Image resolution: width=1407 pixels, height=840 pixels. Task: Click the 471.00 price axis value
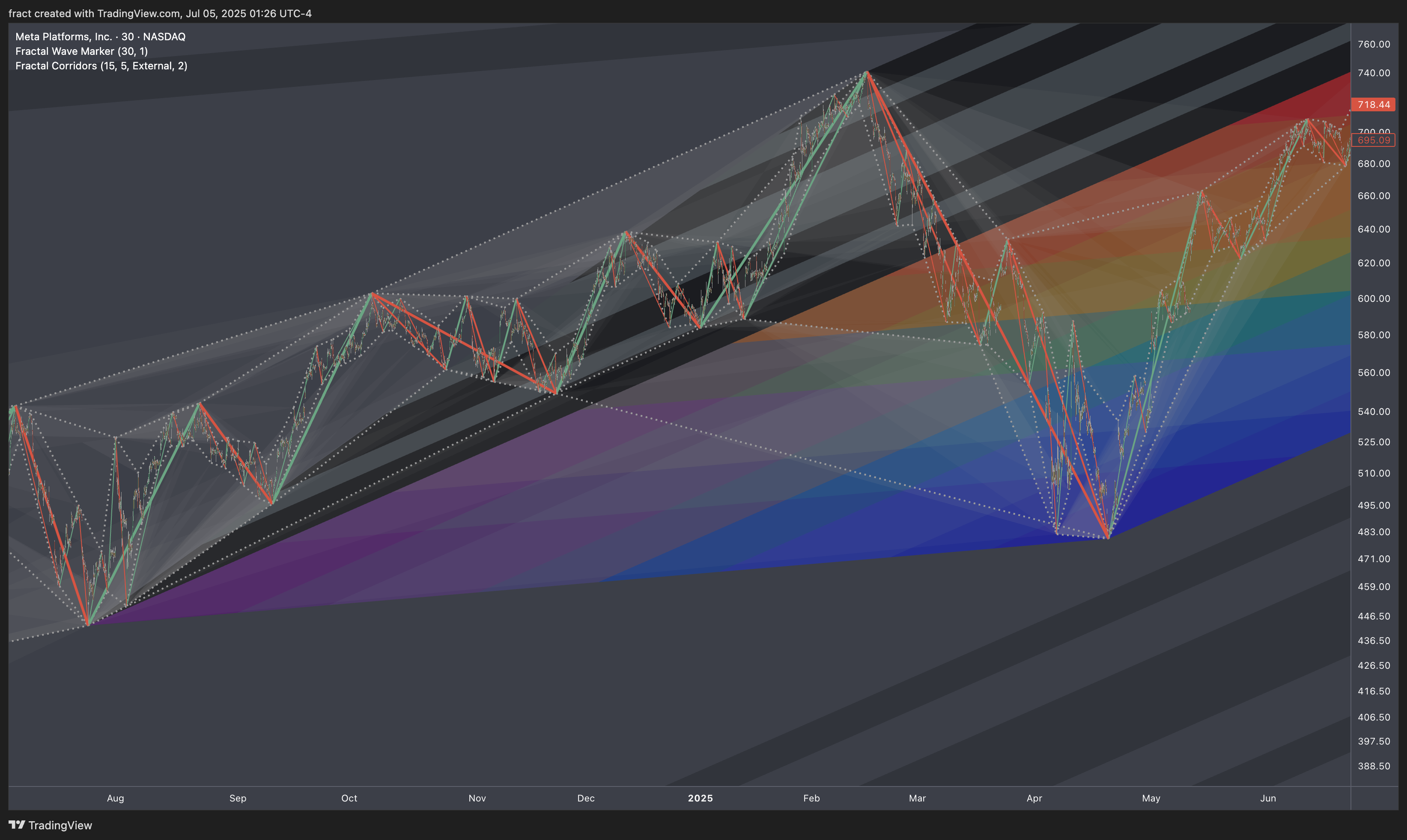coord(1374,559)
